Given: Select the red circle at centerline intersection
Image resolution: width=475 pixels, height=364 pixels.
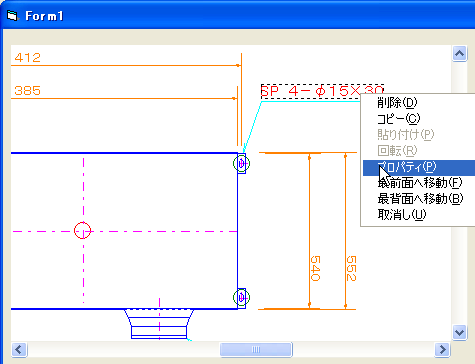Looking at the screenshot, I should (82, 230).
